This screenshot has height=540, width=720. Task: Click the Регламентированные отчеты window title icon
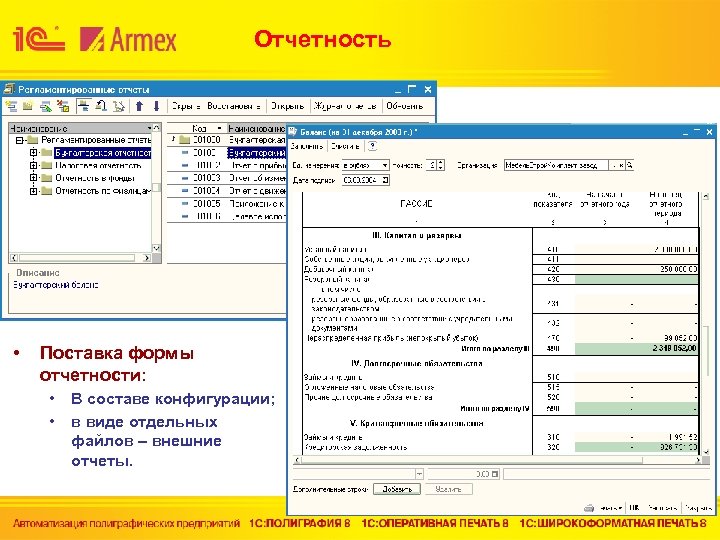(x=9, y=89)
